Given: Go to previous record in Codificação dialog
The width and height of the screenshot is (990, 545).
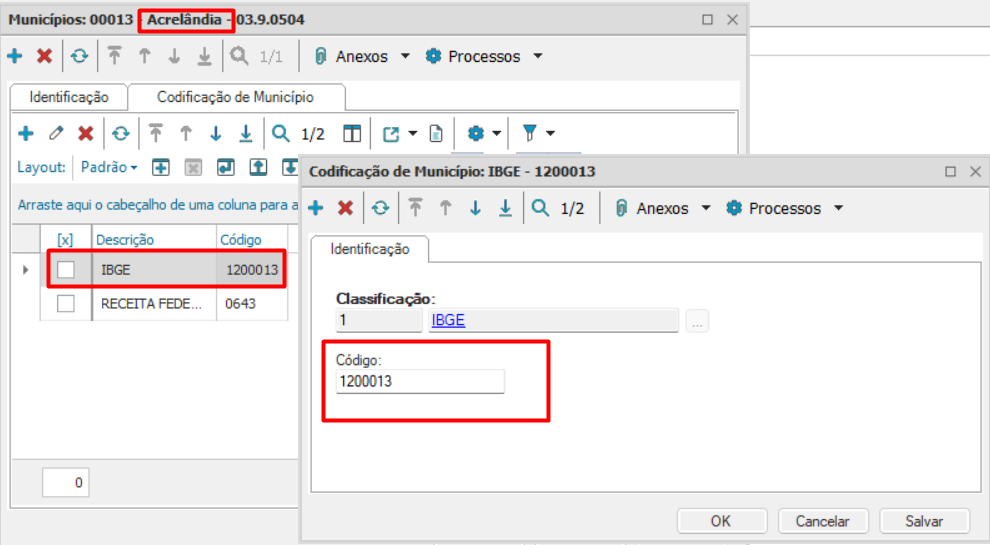Looking at the screenshot, I should tap(445, 208).
